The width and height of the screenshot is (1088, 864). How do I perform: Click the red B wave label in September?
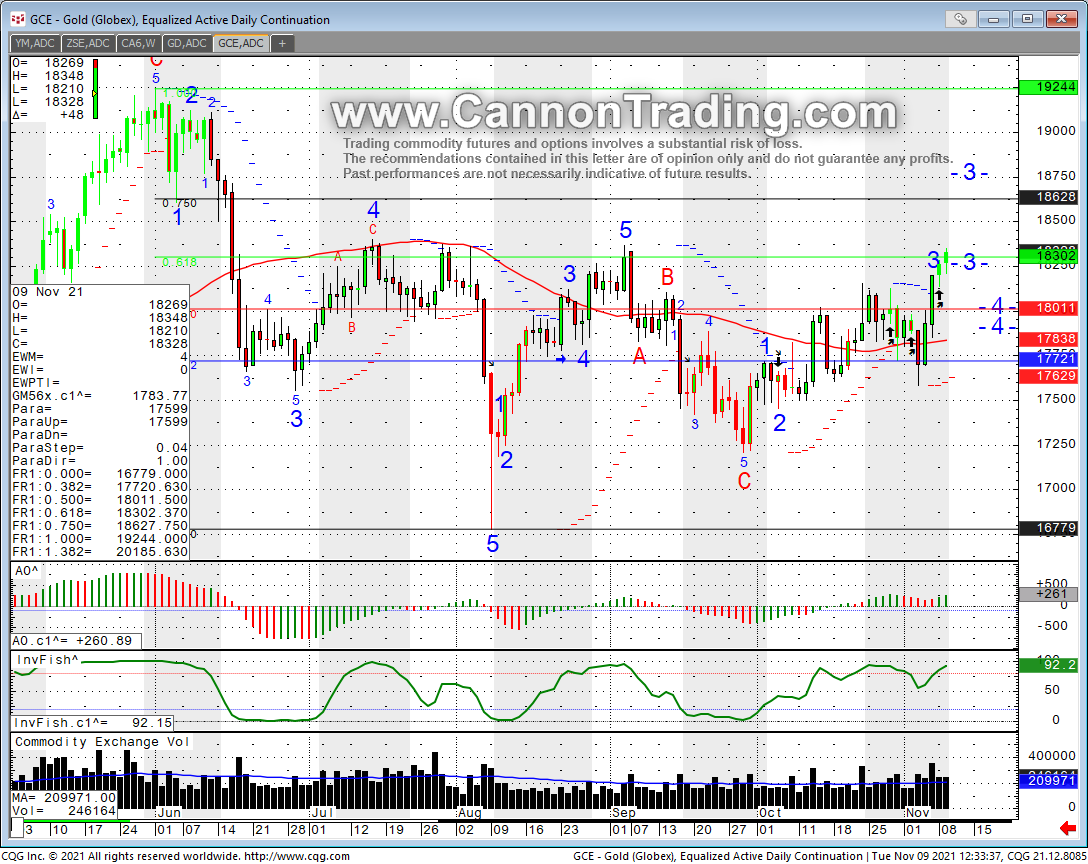tap(668, 277)
